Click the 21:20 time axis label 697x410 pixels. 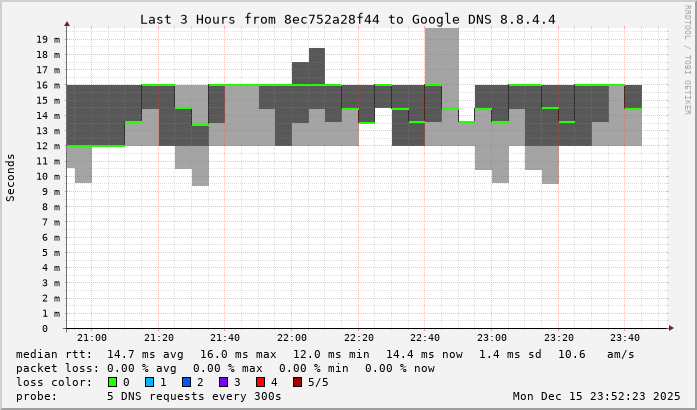(159, 339)
